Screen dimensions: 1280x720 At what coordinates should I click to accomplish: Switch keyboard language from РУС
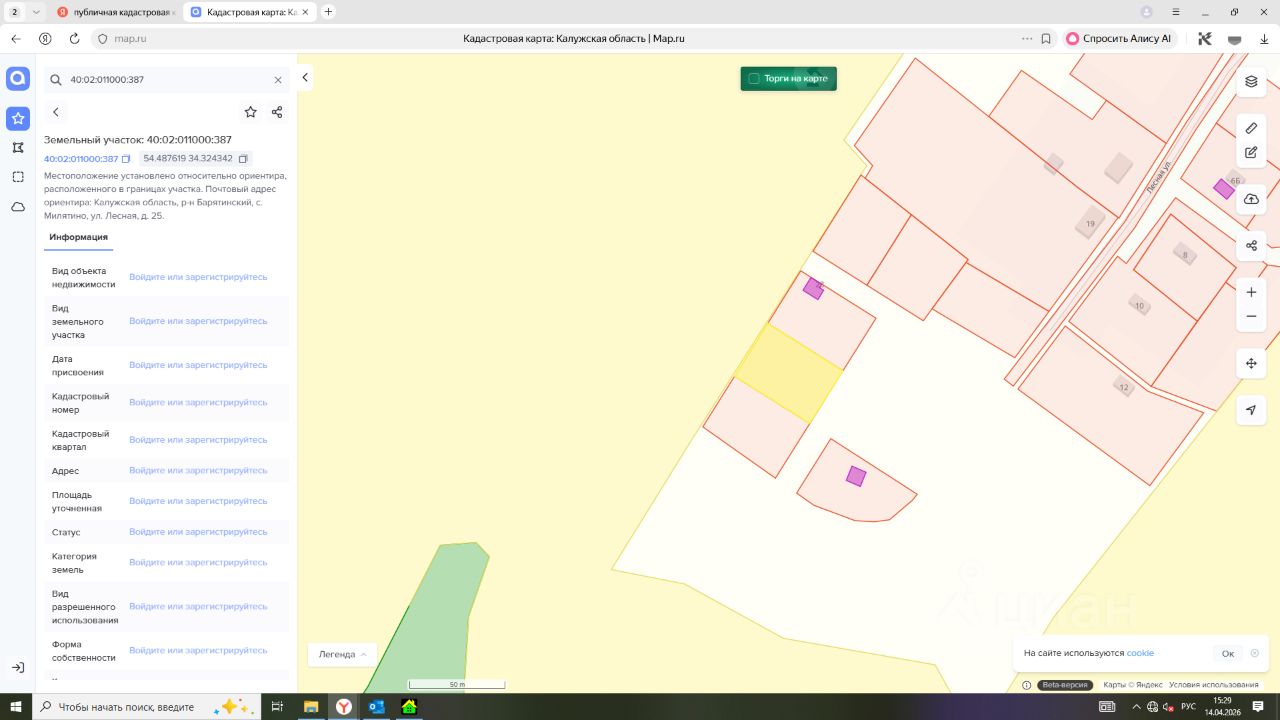click(1188, 707)
